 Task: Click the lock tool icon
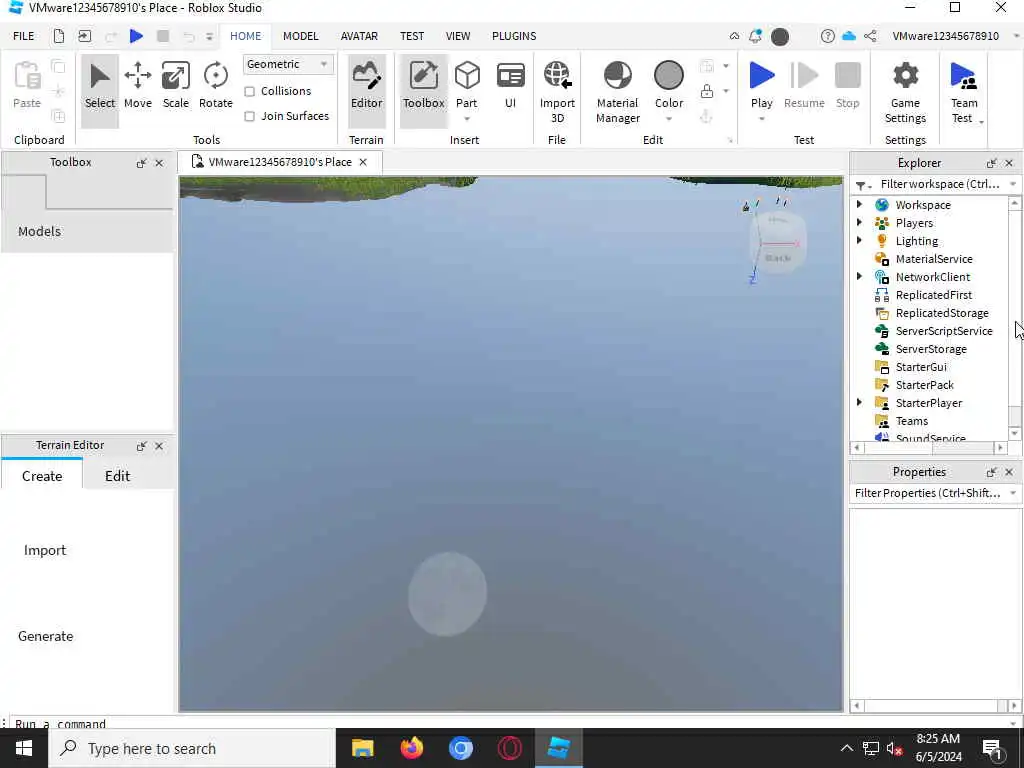(x=707, y=91)
